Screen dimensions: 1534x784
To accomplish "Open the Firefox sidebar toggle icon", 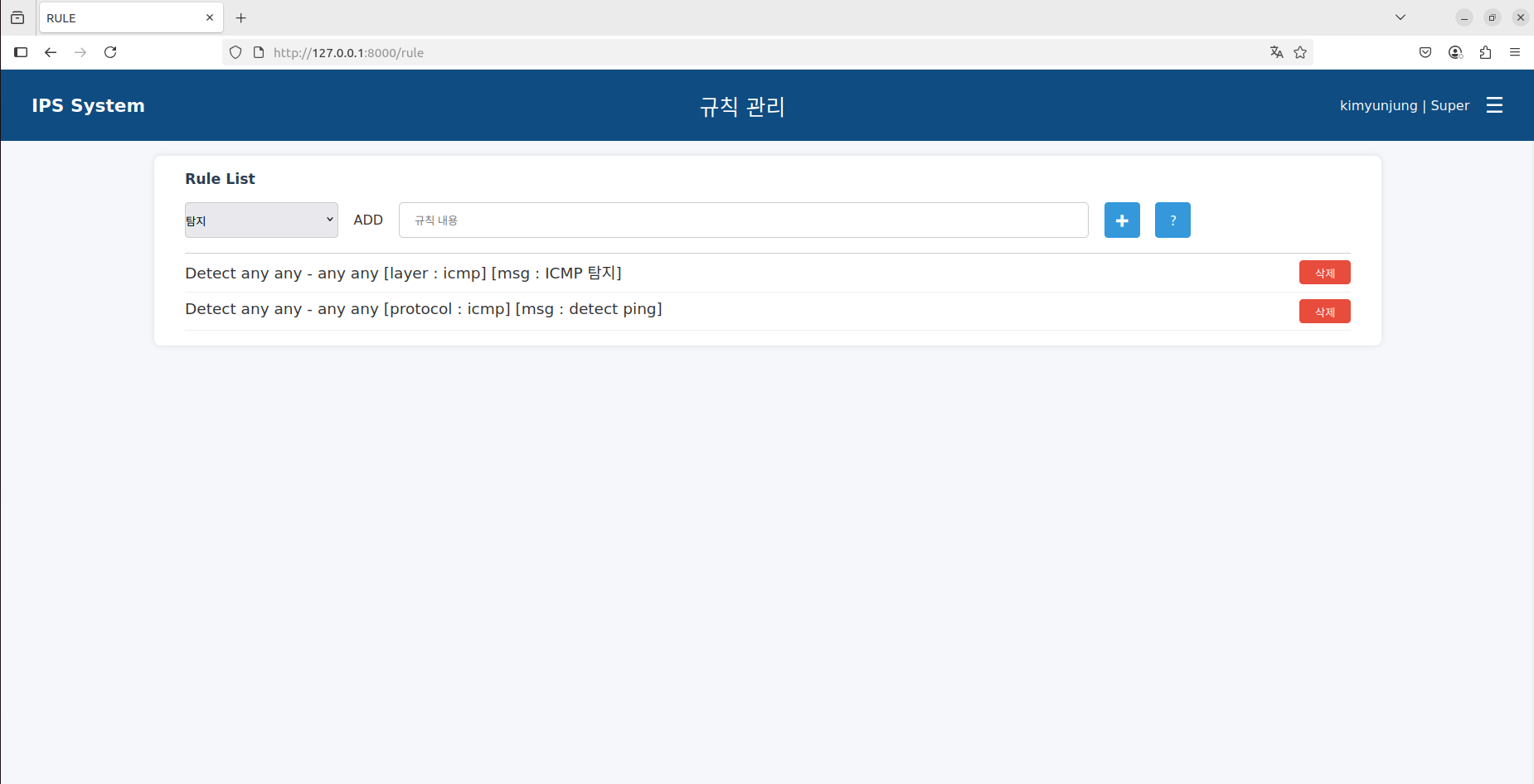I will pos(21,52).
